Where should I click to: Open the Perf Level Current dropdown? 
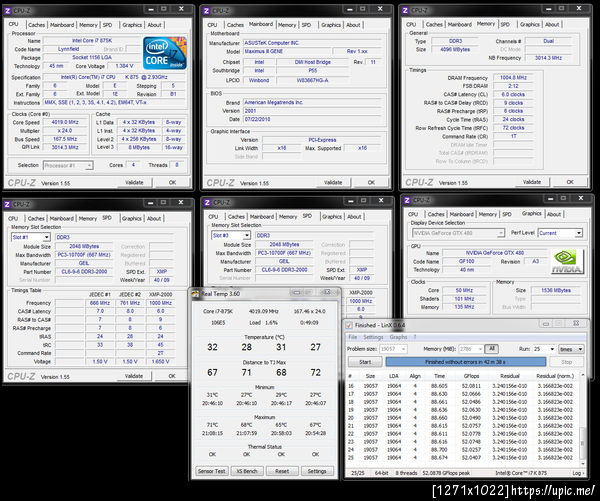[x=579, y=233]
